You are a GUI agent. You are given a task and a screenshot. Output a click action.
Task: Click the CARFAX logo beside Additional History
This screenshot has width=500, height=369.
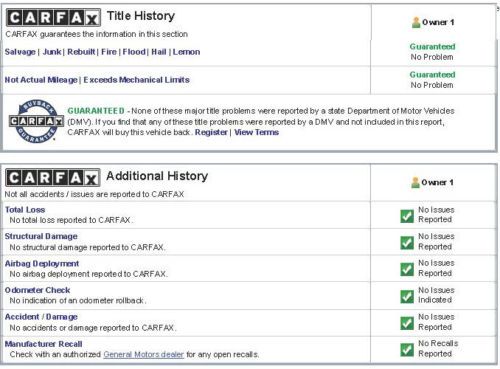(53, 178)
